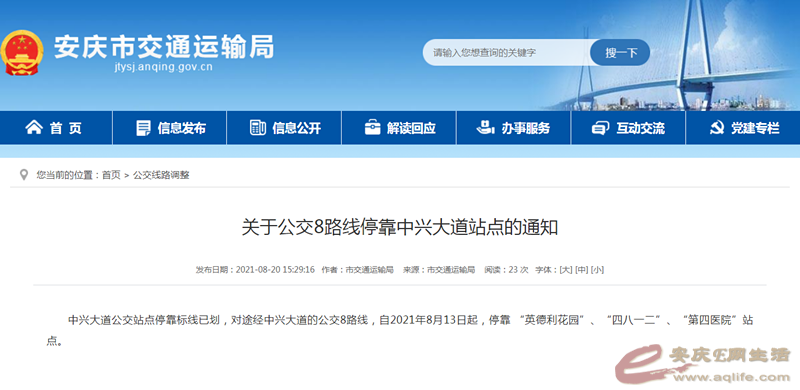
Task: Click the party emblem icon beside 党建专栏
Action: [716, 128]
